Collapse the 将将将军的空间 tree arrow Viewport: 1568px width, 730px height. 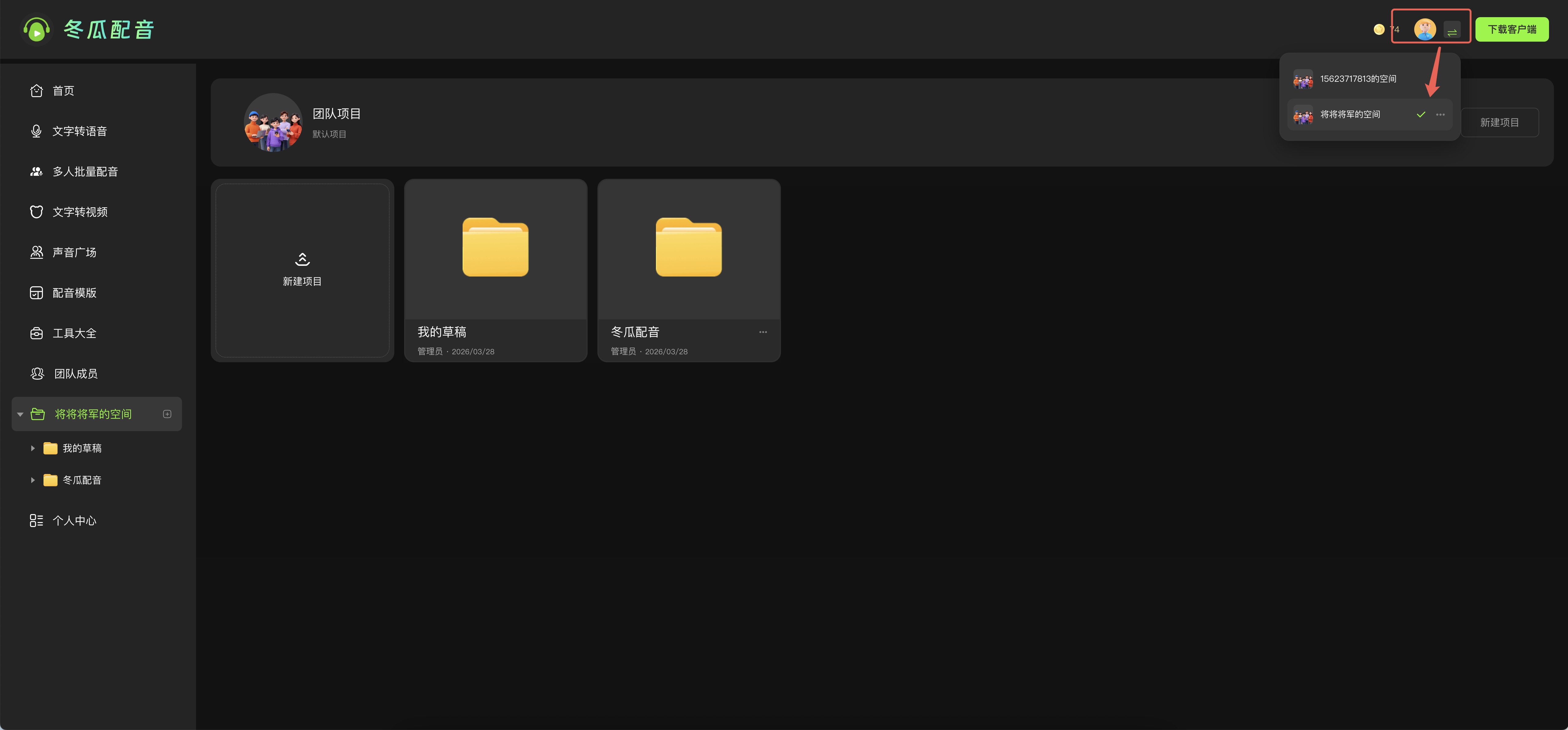(x=20, y=414)
